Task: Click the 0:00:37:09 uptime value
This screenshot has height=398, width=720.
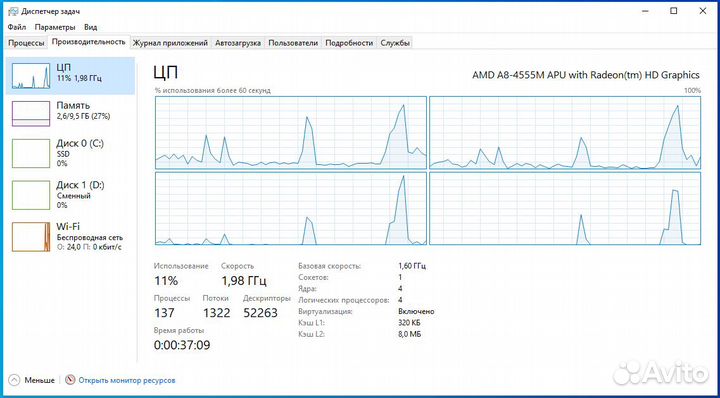Action: [182, 345]
